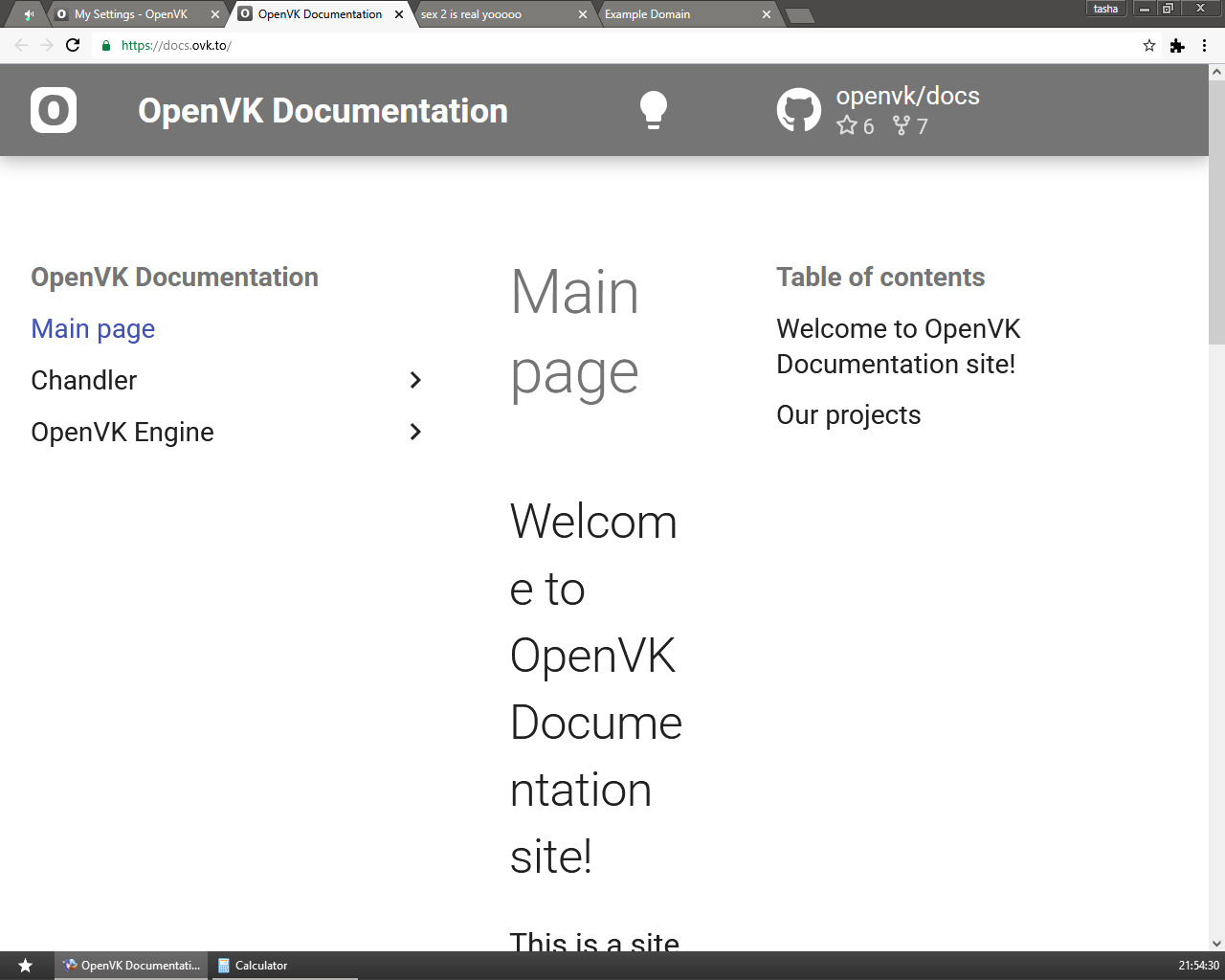1225x980 pixels.
Task: Expand the Chandler section chevron
Action: [x=415, y=380]
